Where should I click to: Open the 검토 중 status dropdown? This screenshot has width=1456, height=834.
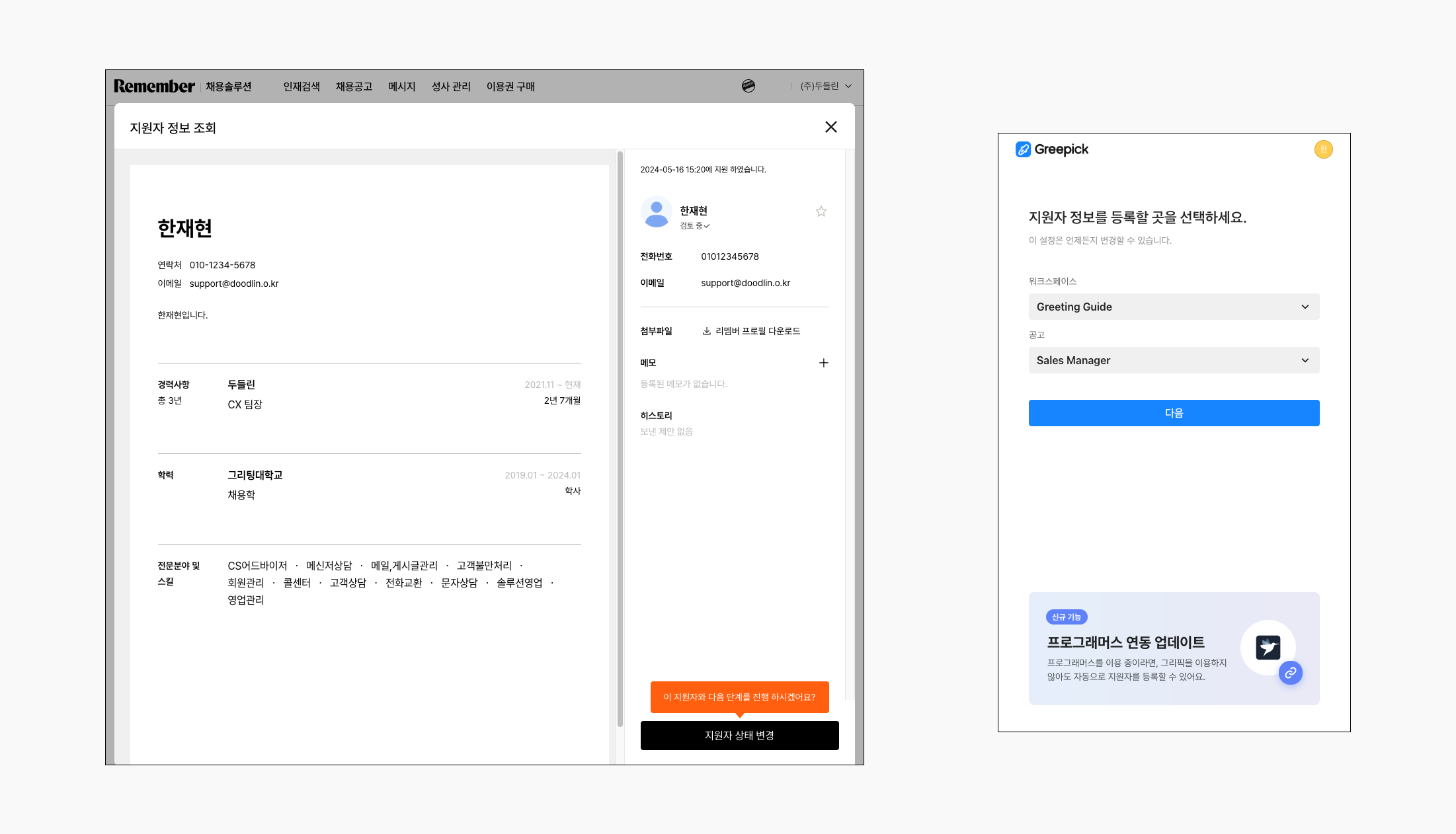695,226
